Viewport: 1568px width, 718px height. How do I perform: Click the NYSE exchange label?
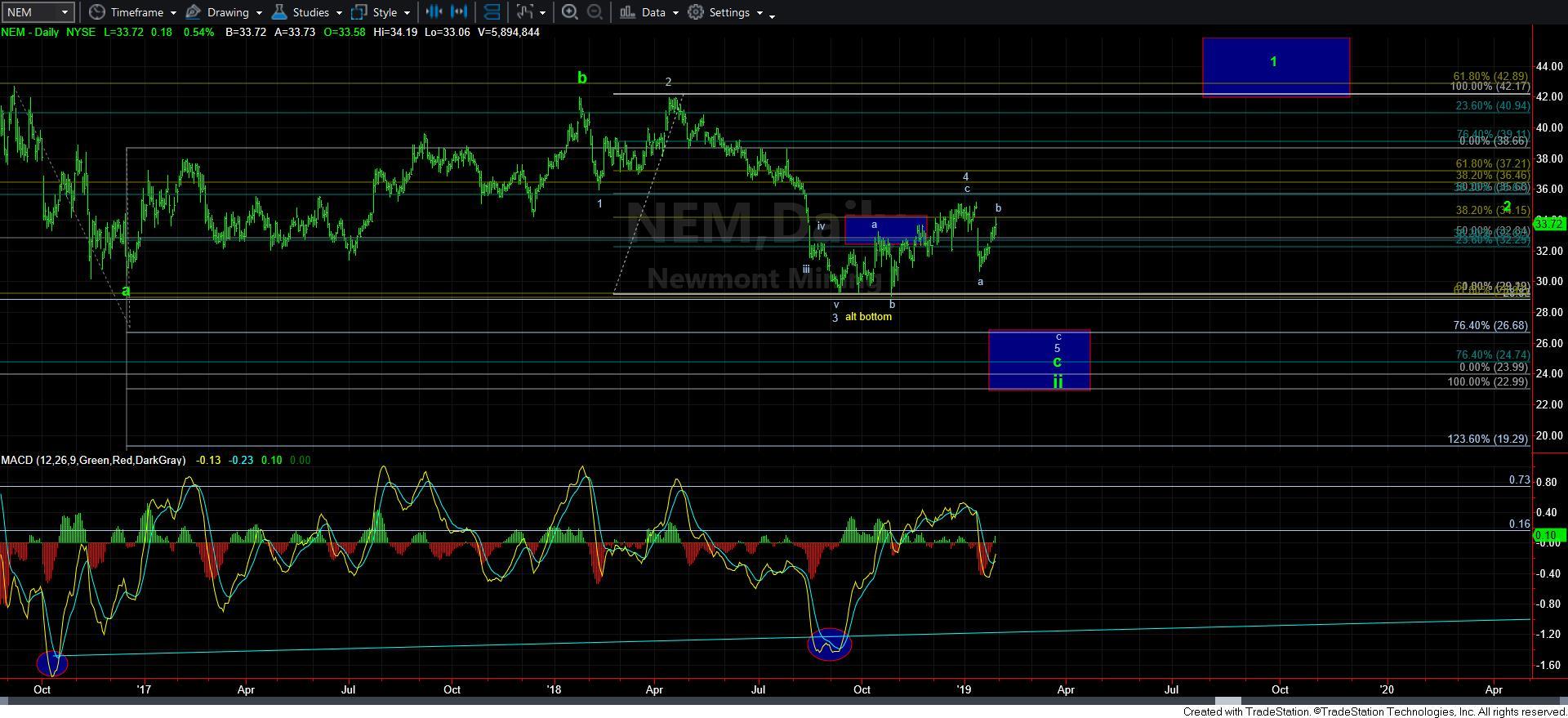(80, 32)
